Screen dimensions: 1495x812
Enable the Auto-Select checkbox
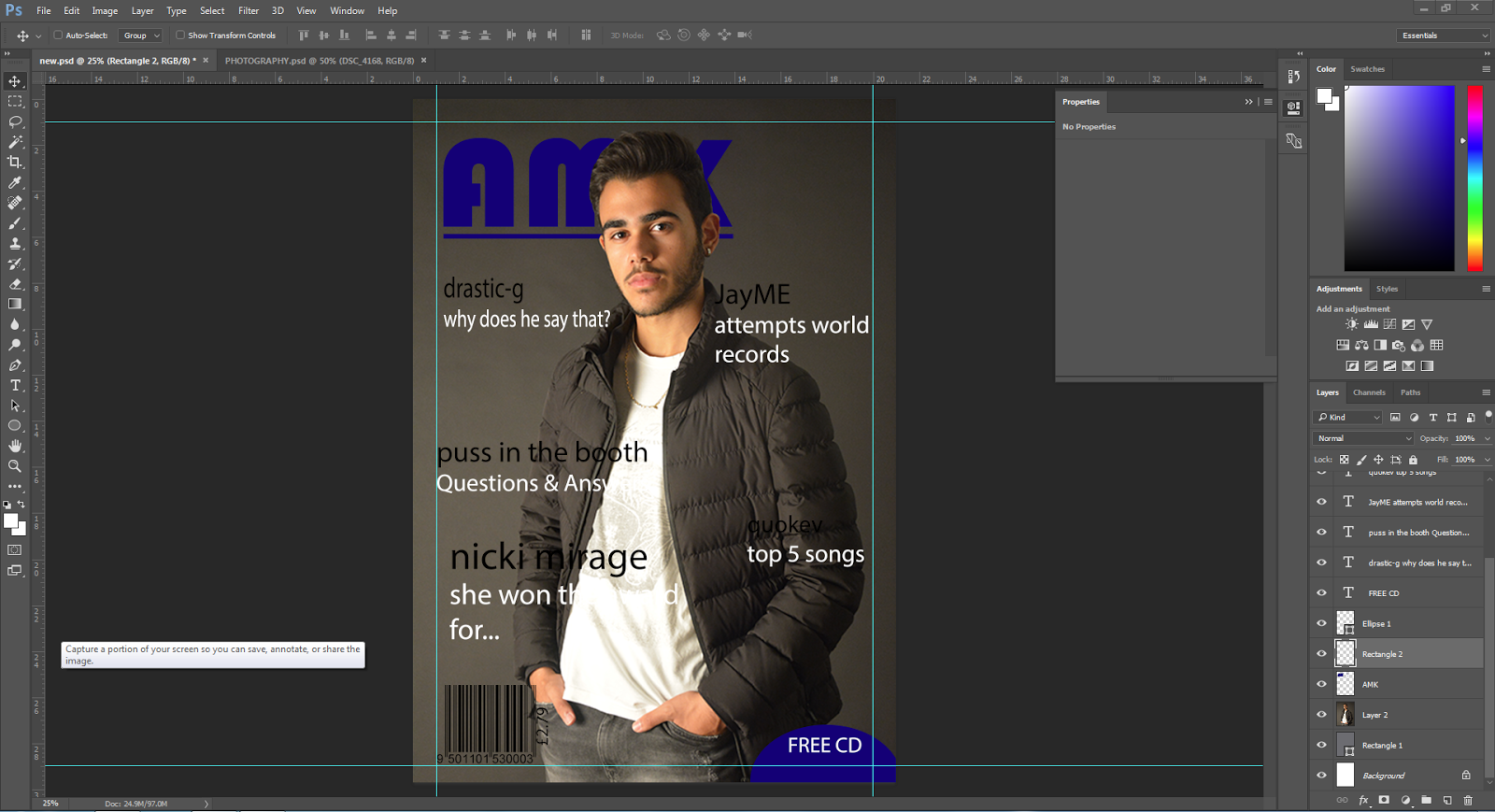[58, 36]
